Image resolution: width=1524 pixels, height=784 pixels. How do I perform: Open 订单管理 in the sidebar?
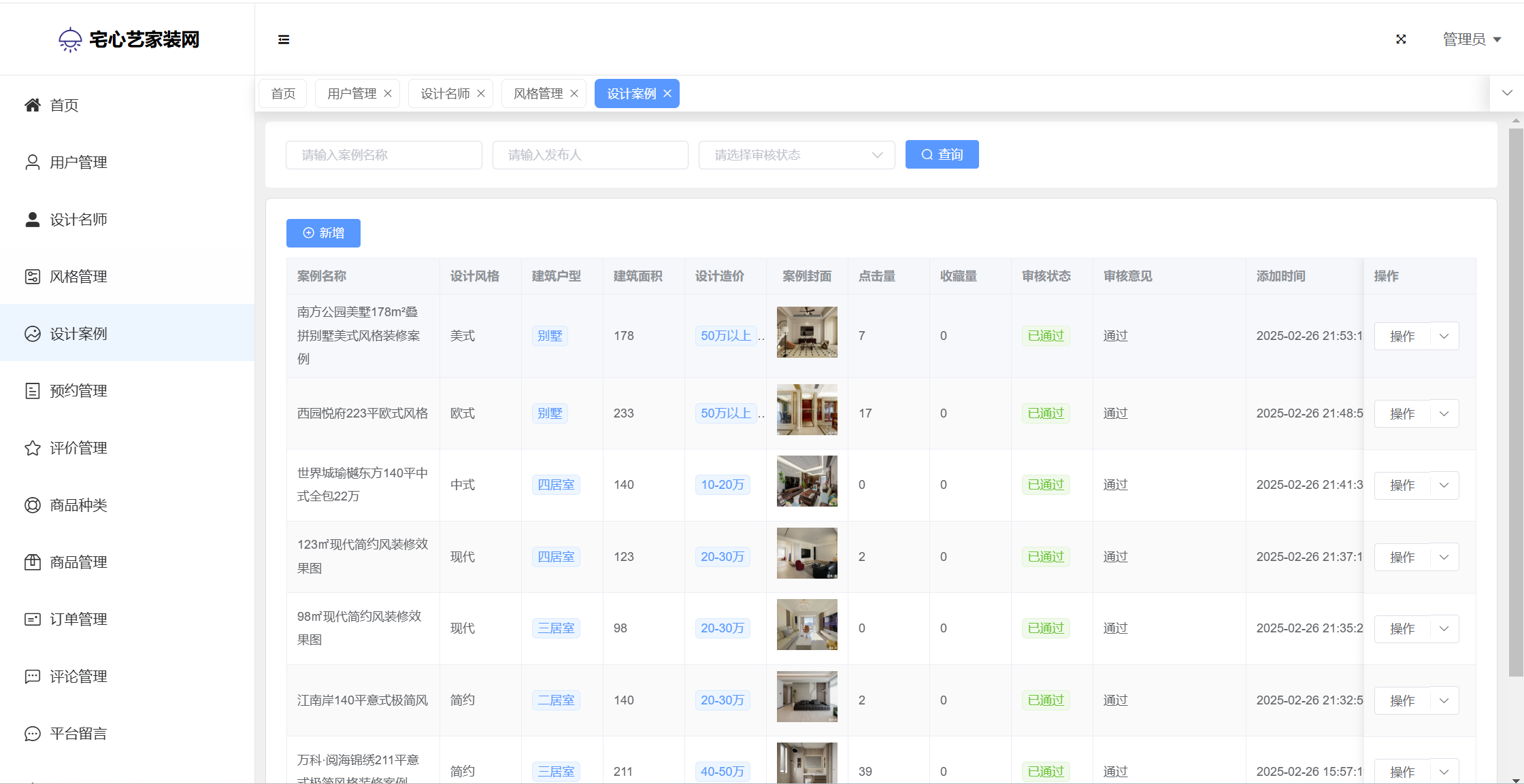78,619
